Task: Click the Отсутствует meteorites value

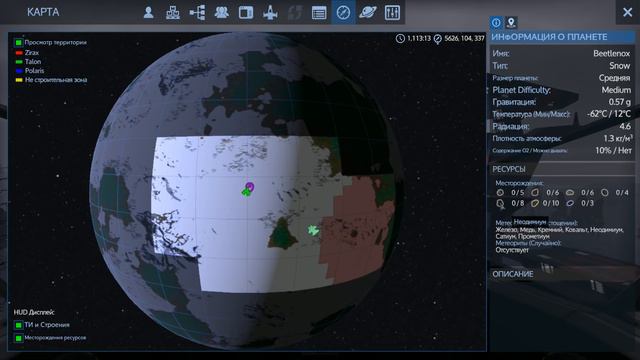Action: [x=512, y=250]
